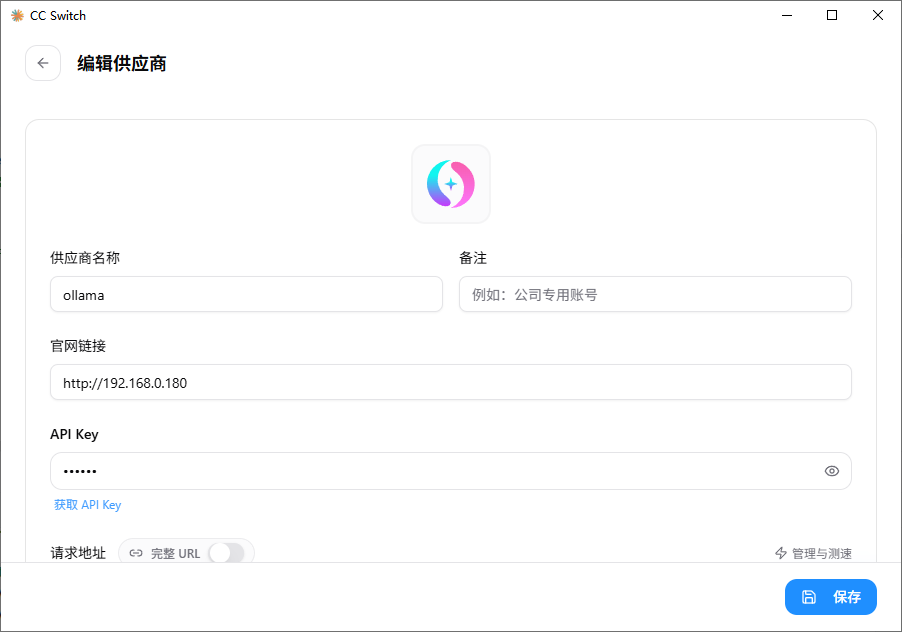Click the 编辑供应商 page heading
The height and width of the screenshot is (632, 902).
tap(122, 63)
